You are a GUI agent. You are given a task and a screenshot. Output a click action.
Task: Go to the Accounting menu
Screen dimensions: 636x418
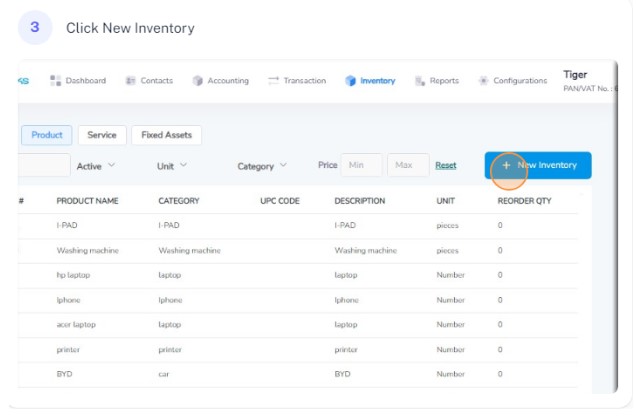pyautogui.click(x=221, y=81)
